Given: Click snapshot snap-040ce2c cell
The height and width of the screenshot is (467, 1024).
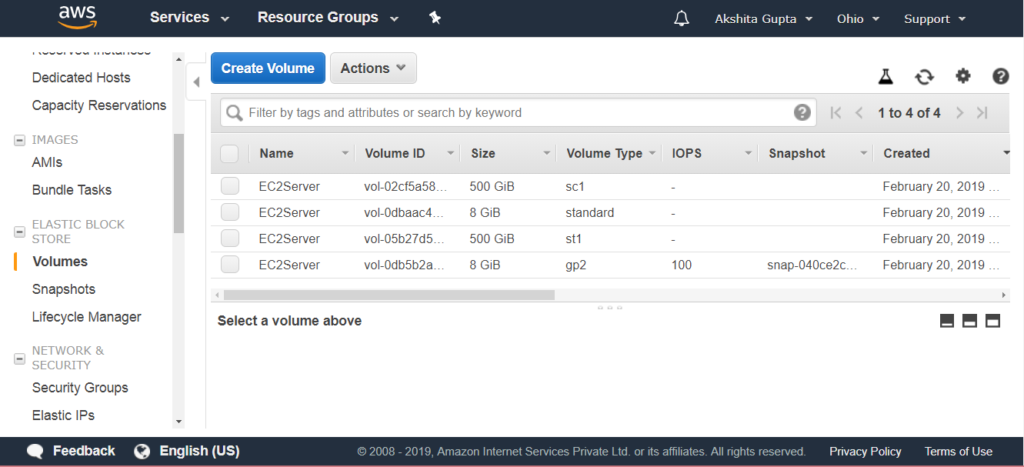Looking at the screenshot, I should pos(812,265).
